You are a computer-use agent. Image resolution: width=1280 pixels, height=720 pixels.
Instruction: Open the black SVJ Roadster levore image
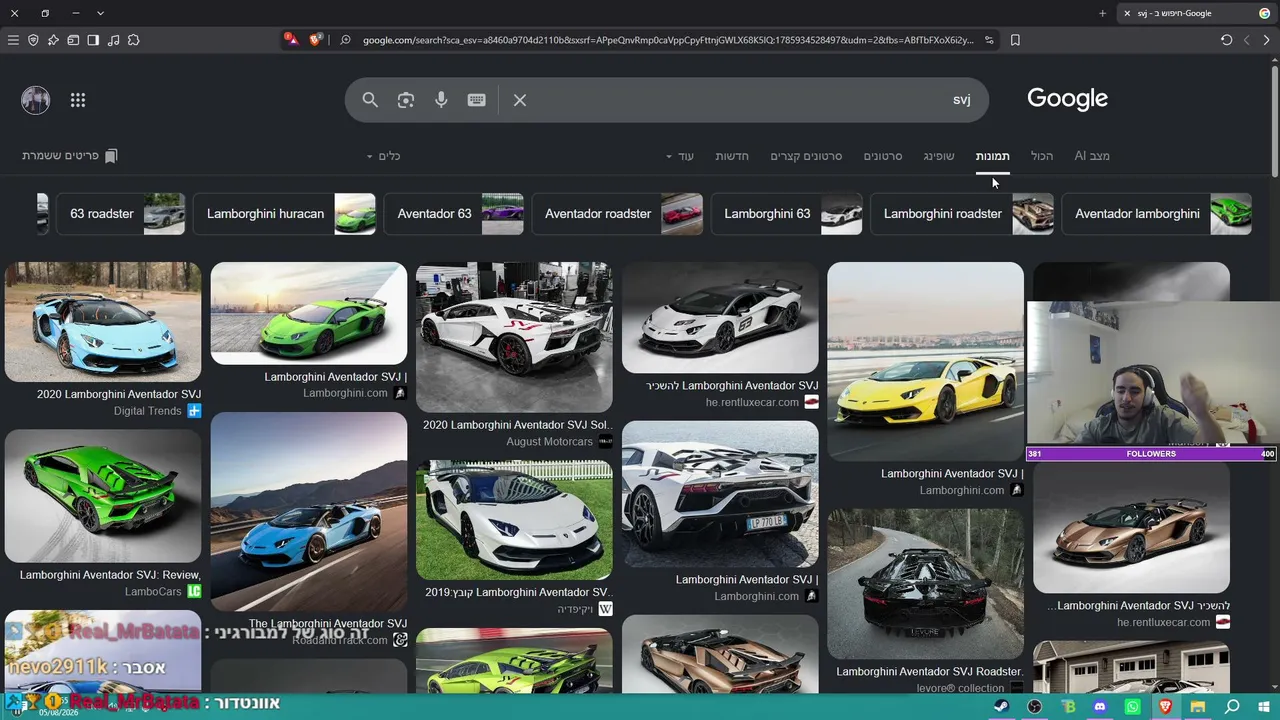[925, 583]
